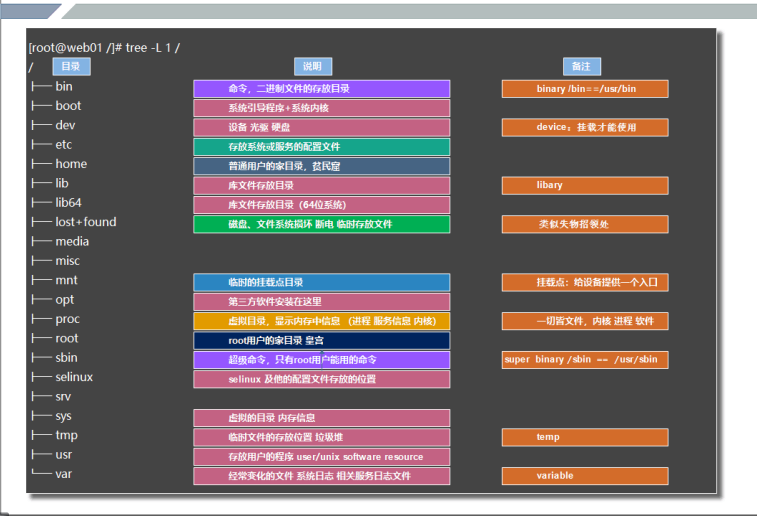Viewport: 757px width, 516px height.
Task: Click the blue box 临时的挂载点目录
Action: (322, 282)
